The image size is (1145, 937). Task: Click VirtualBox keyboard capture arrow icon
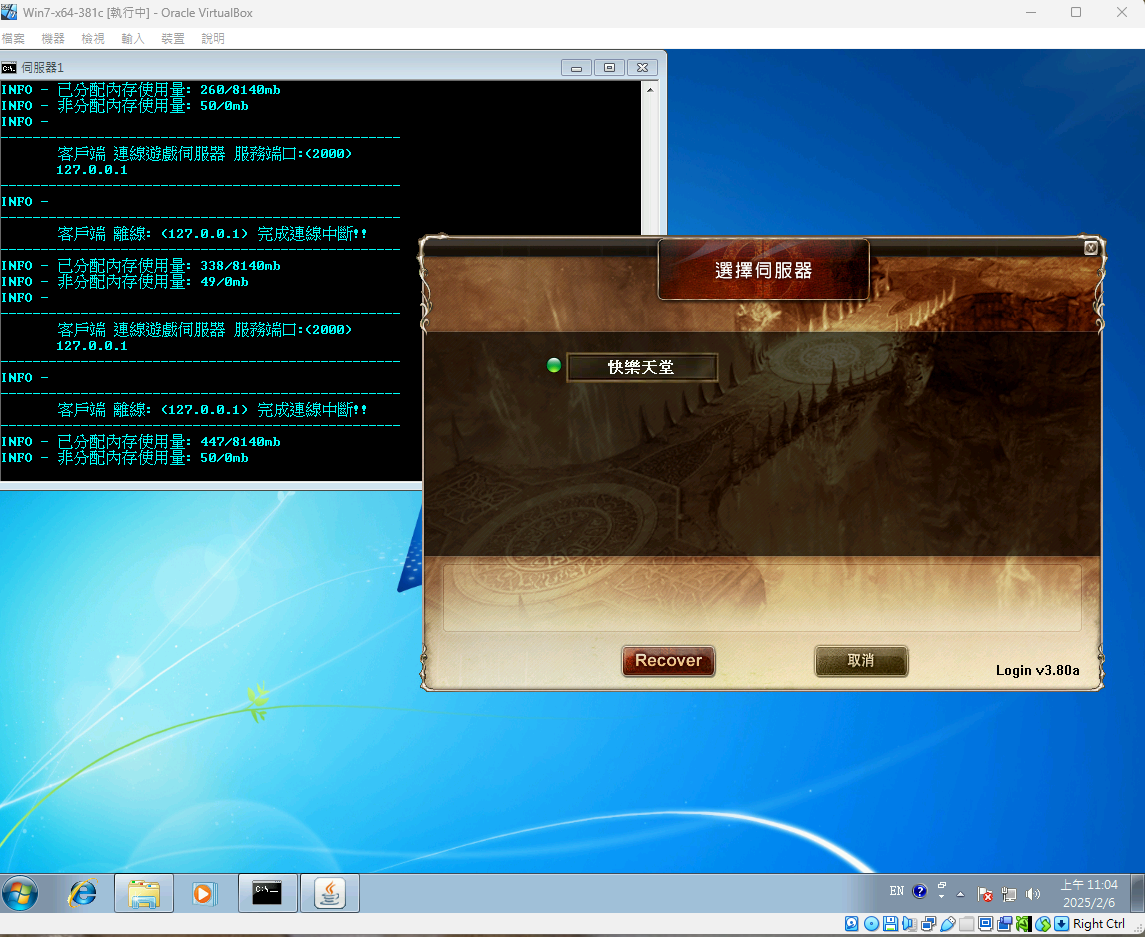1062,924
